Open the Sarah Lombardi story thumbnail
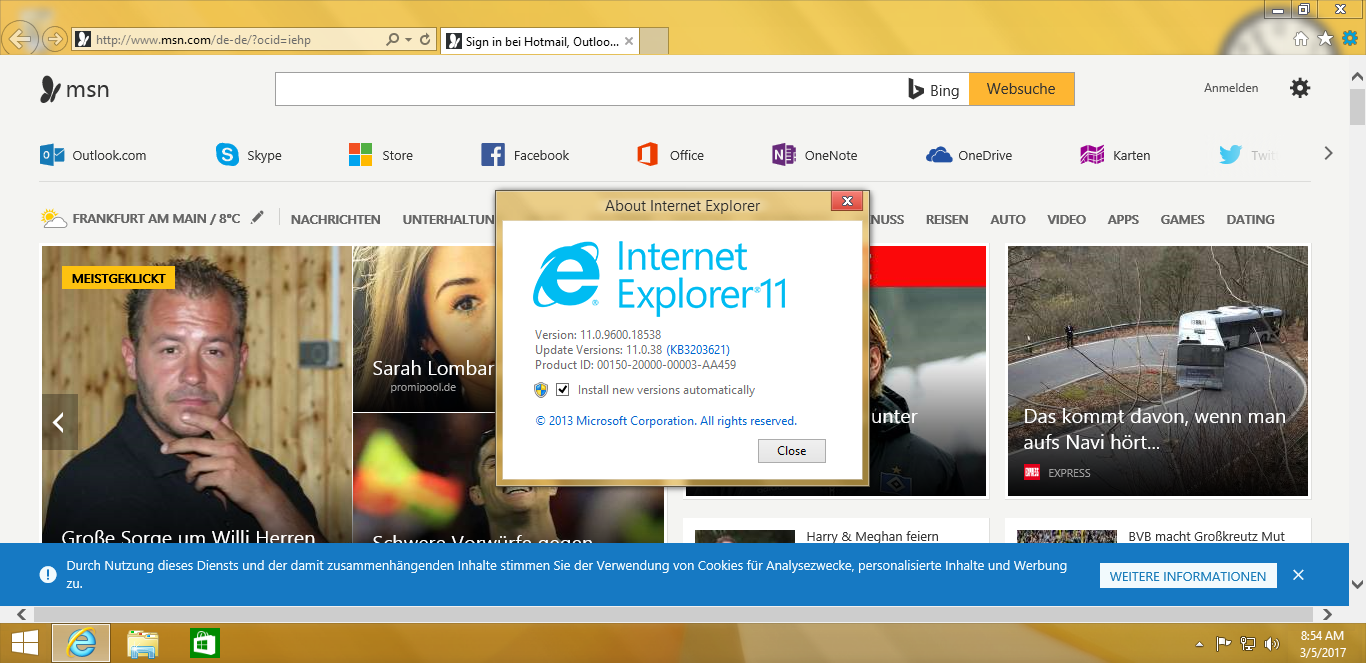Screen dimensions: 1366x663 click(x=424, y=329)
